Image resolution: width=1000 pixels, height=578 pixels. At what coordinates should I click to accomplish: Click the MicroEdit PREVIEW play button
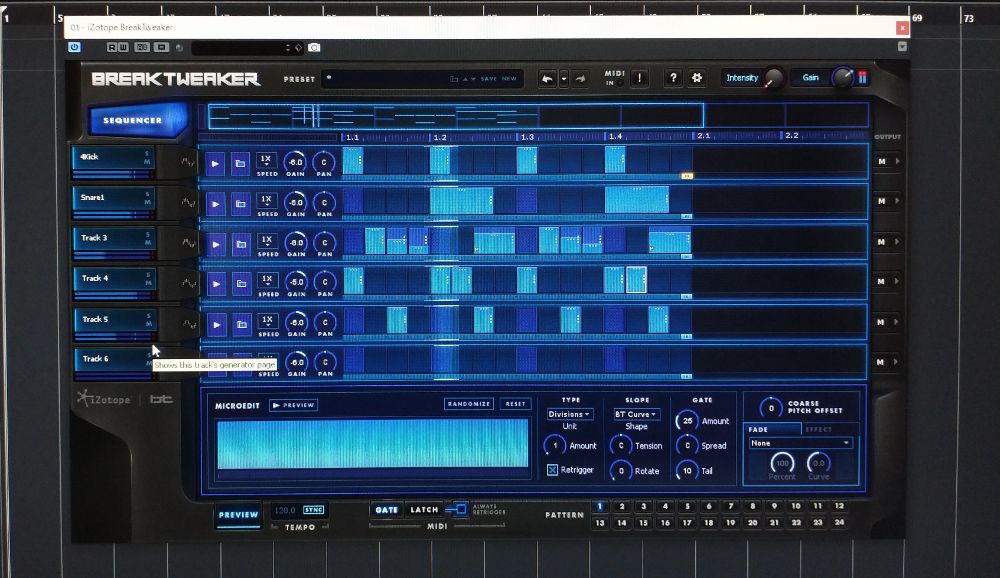293,405
